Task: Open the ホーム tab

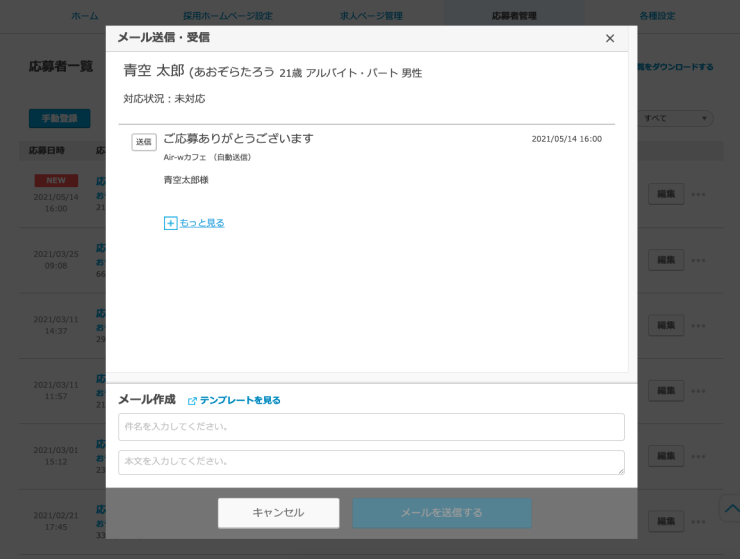Action: pyautogui.click(x=85, y=16)
